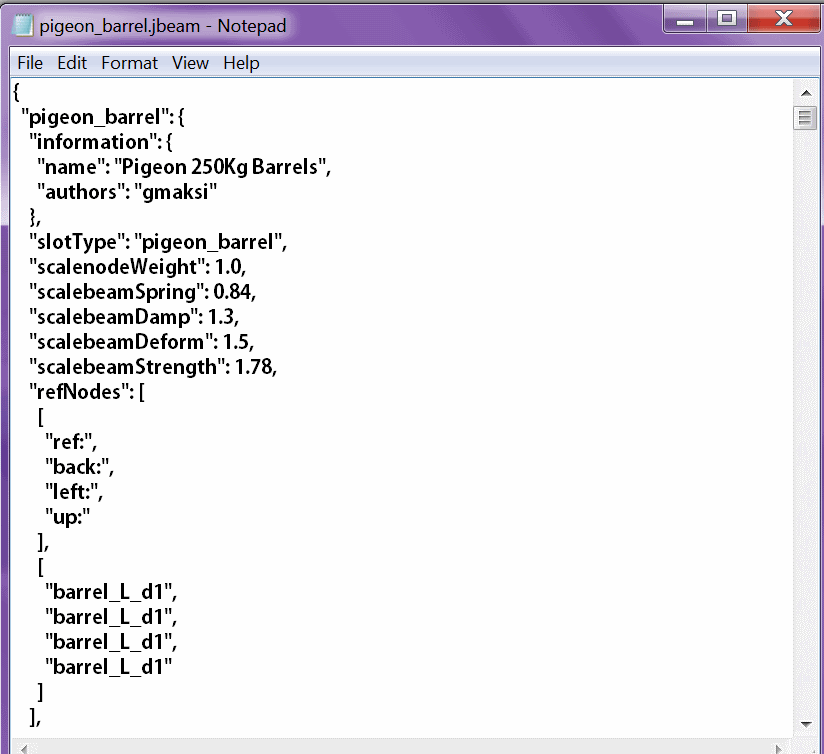
Task: Close the Notepad window
Action: [784, 19]
